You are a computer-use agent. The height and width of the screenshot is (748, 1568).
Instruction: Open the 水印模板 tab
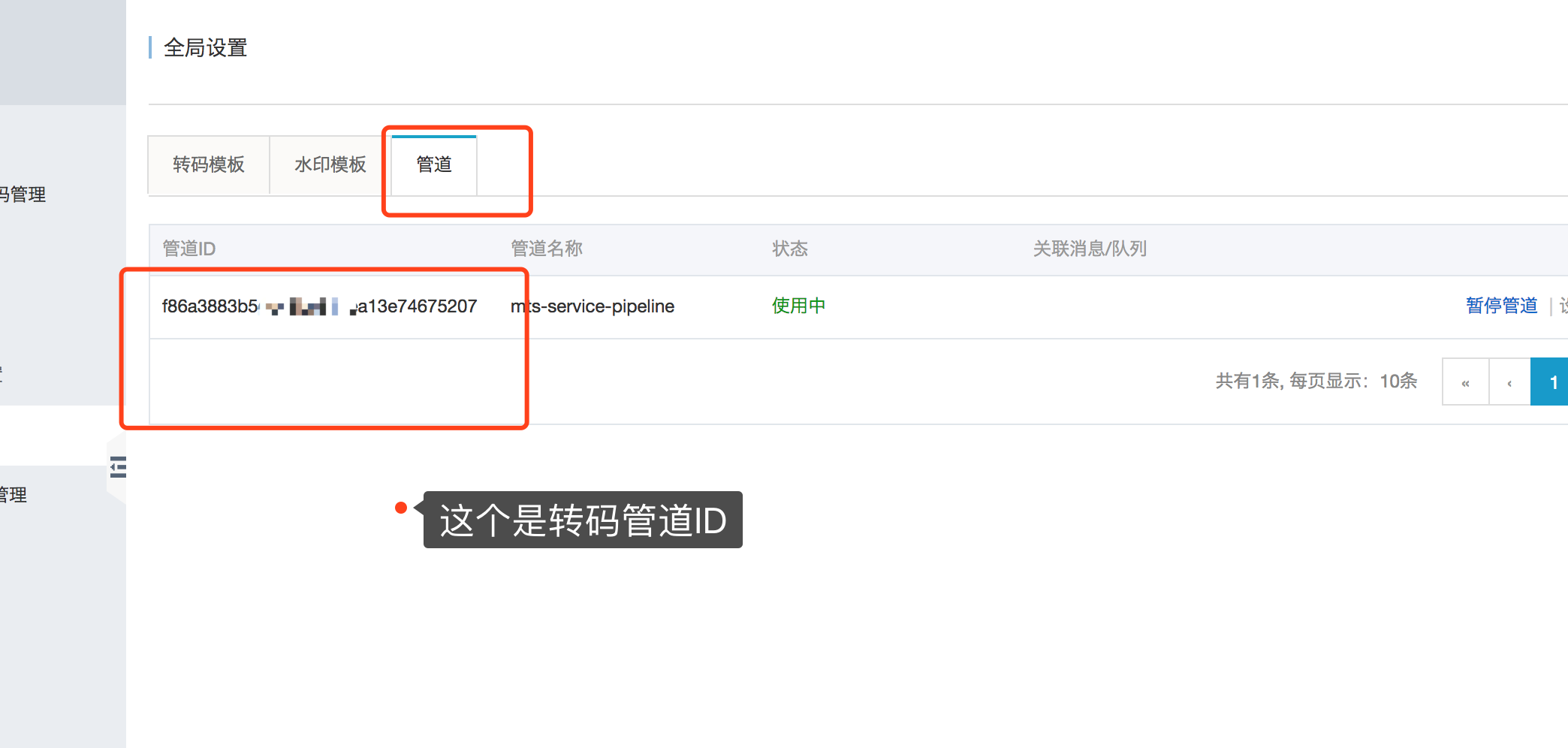pyautogui.click(x=330, y=164)
